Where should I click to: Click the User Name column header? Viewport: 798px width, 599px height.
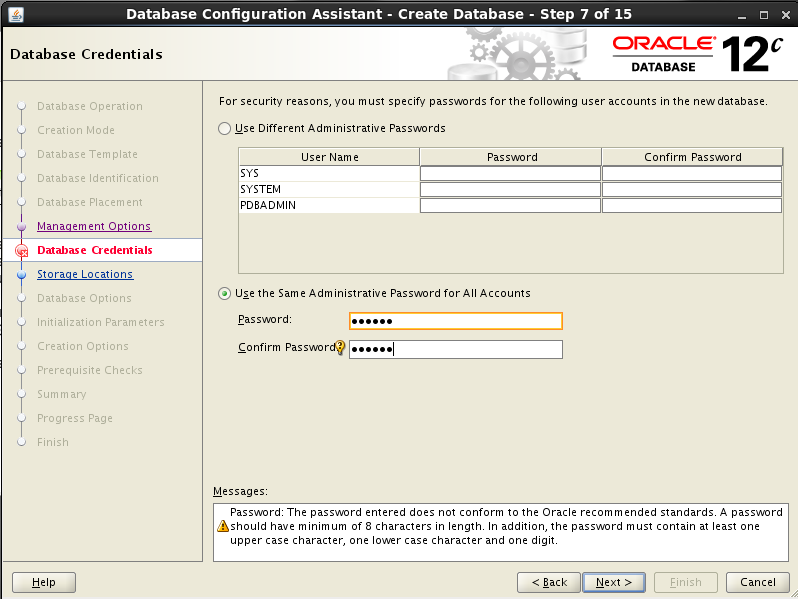[x=329, y=157]
